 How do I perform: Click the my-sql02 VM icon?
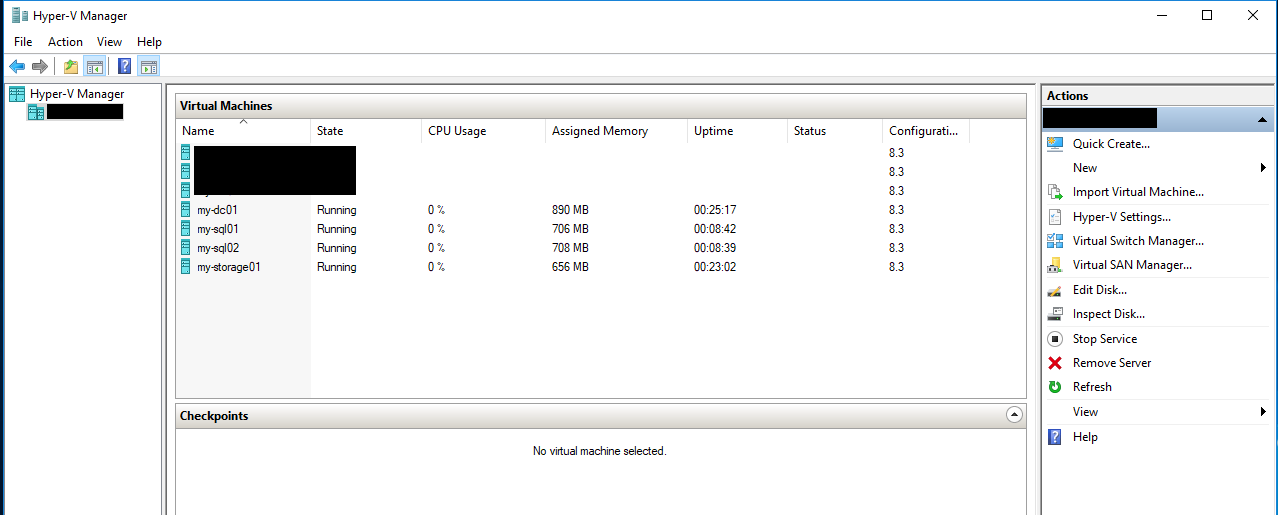point(186,248)
